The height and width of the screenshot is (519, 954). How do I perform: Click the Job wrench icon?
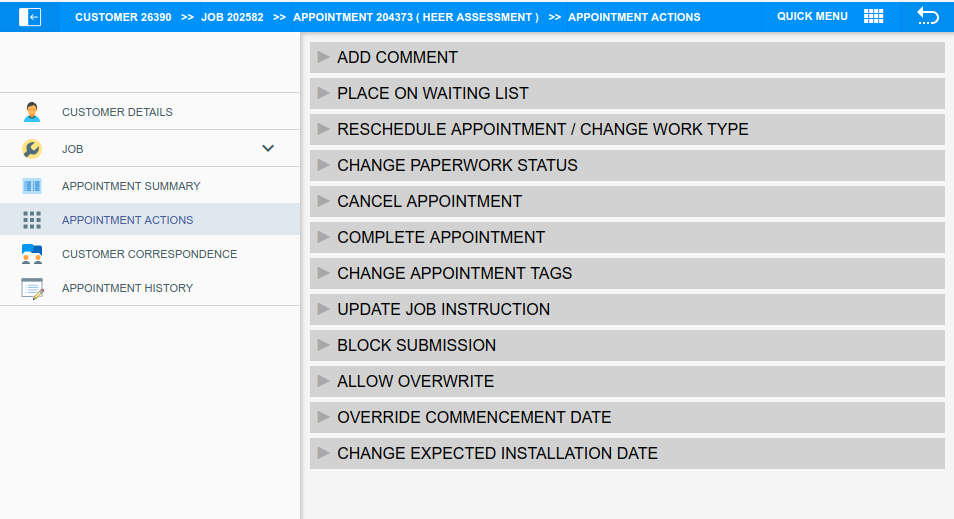[32, 149]
